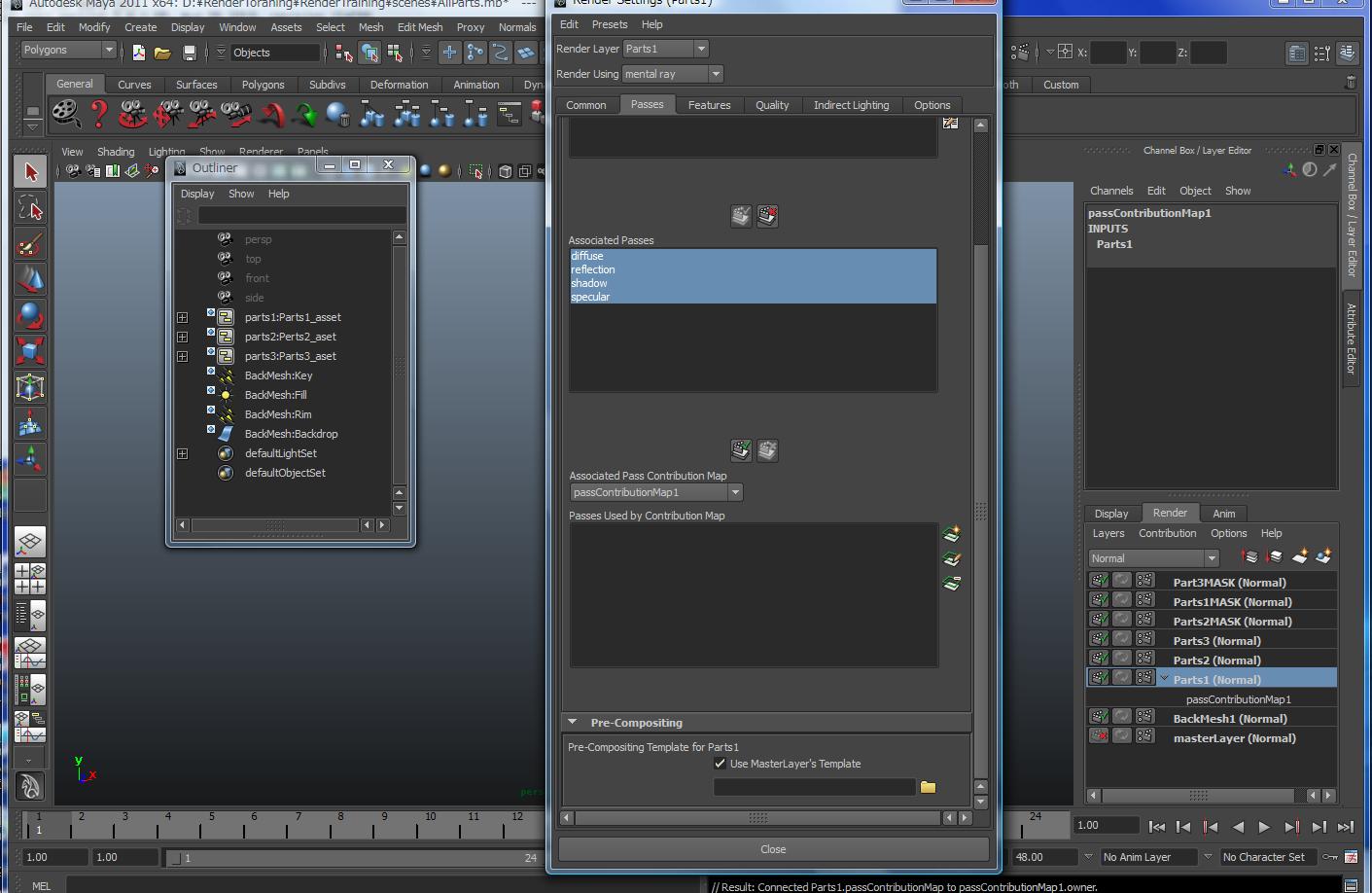
Task: Collapse the Pre-Compositing section
Action: (x=573, y=723)
